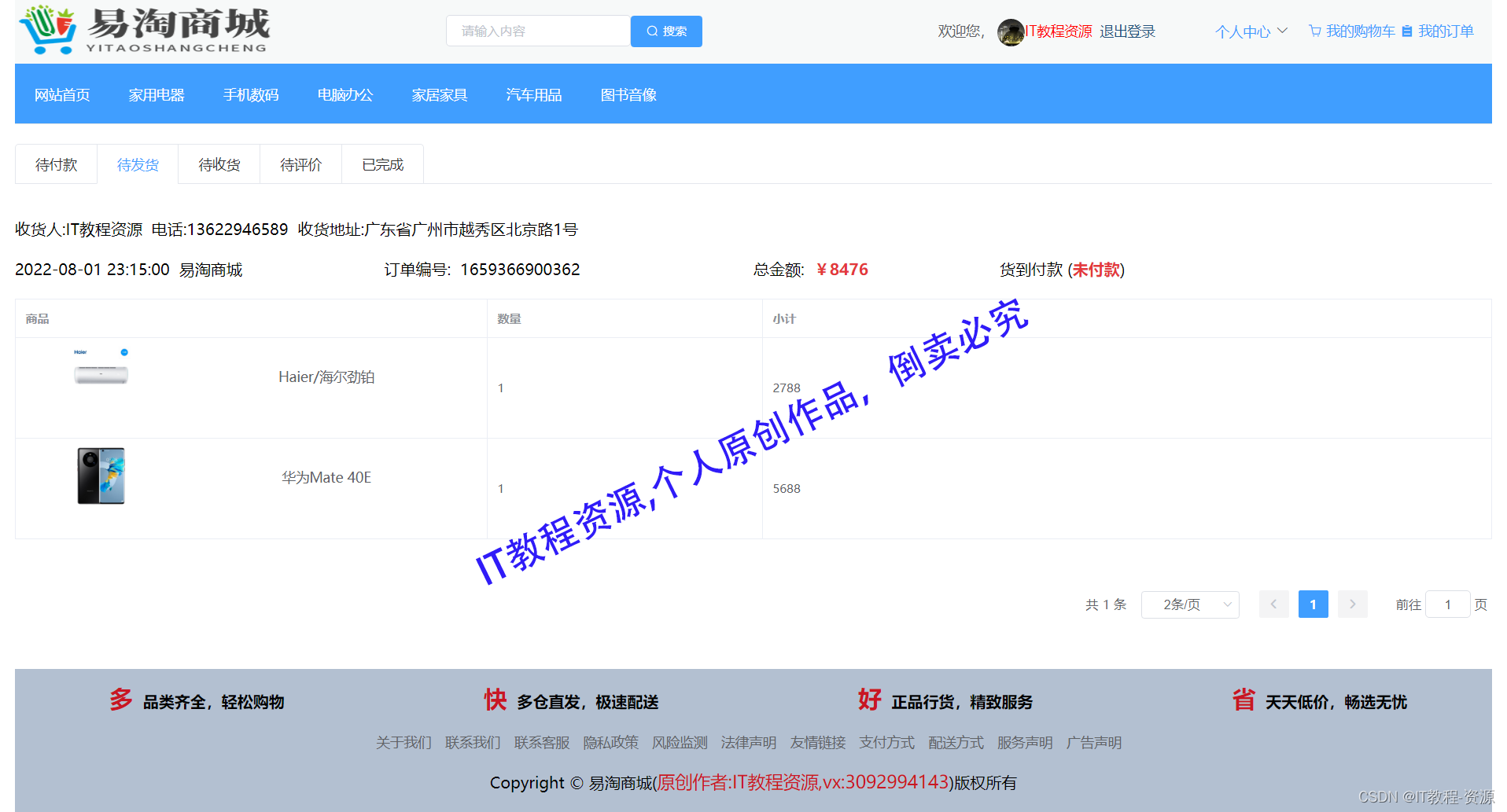This screenshot has height=812, width=1507.
Task: Click the shopping cart icon beside 我的购物车
Action: point(1314,31)
